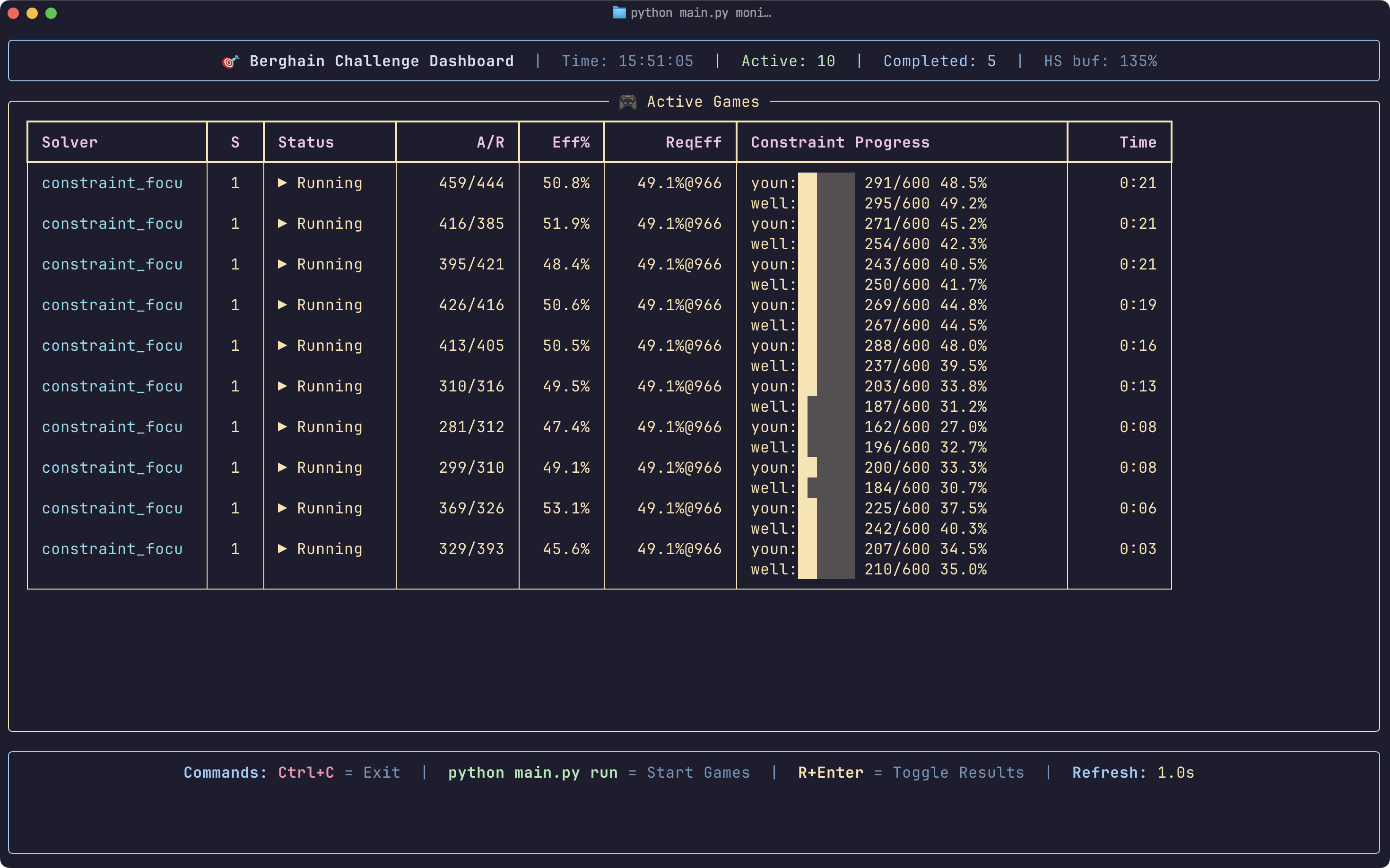Click the green fullscreen window button
The width and height of the screenshot is (1390, 868).
tap(51, 13)
